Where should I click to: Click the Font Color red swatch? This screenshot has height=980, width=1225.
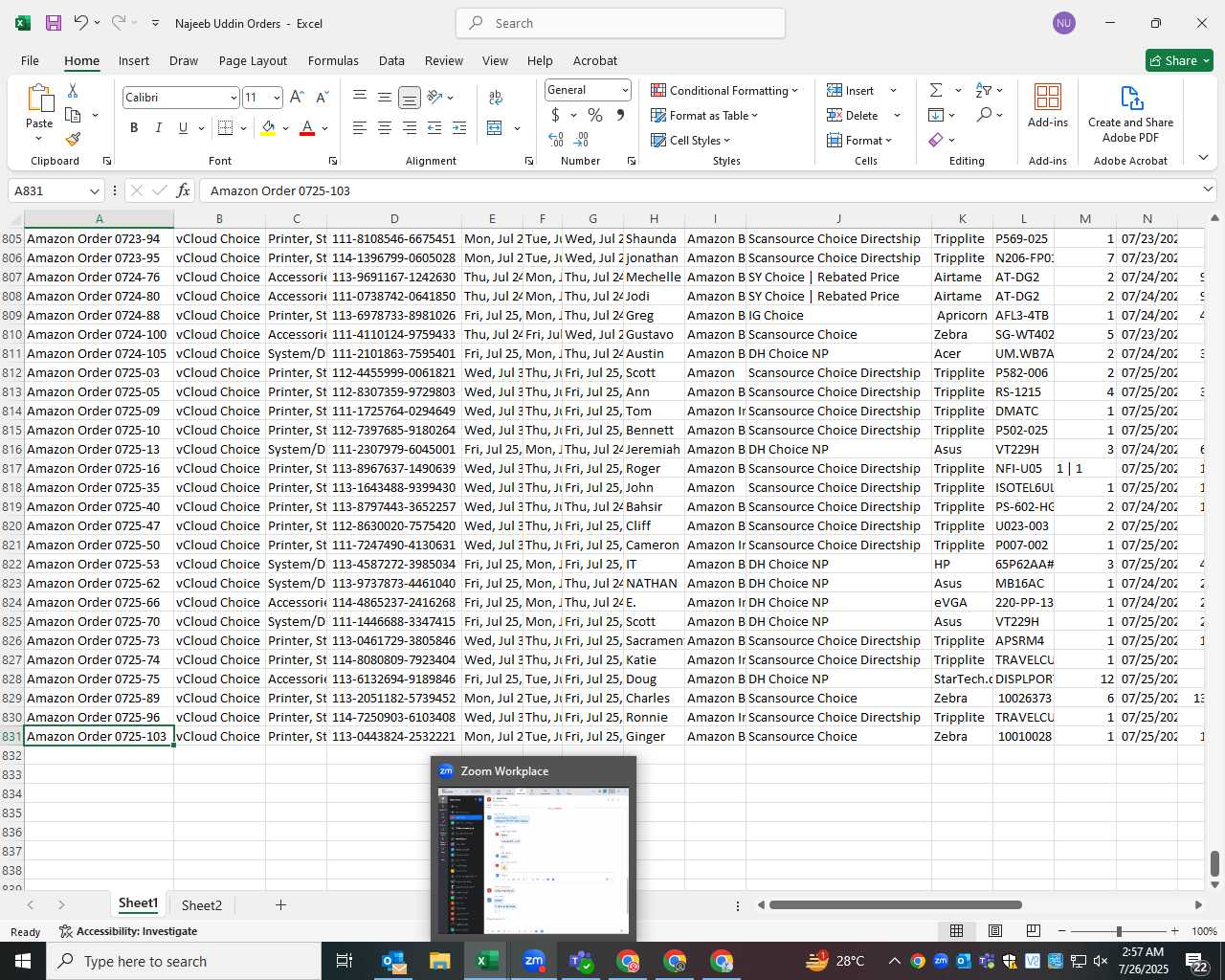307,128
